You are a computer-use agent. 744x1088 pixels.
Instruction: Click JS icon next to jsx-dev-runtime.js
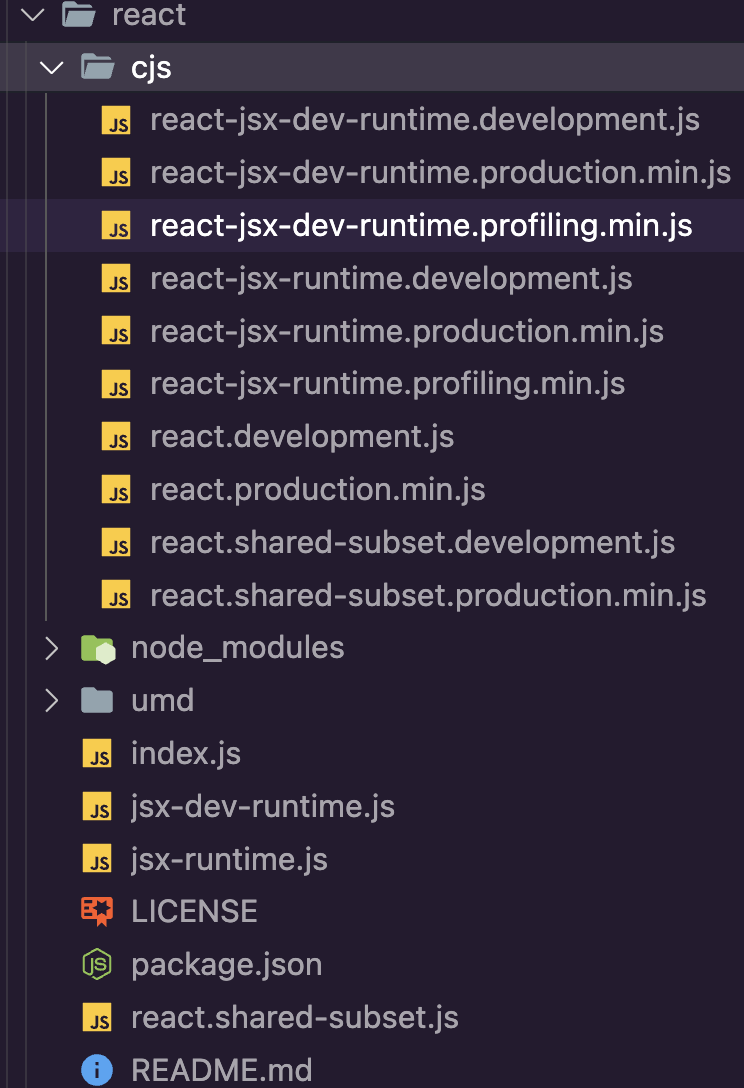pos(97,806)
